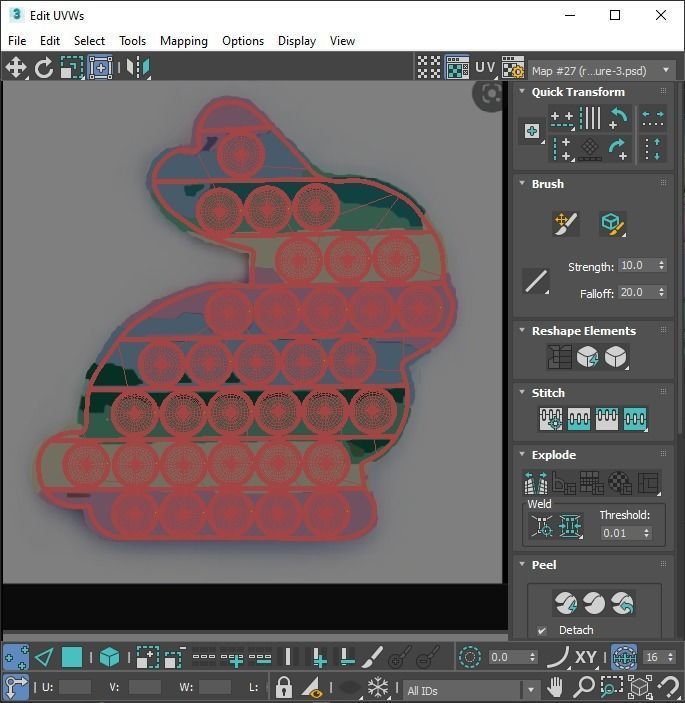Open the File menu
This screenshot has height=703, width=685.
(17, 41)
